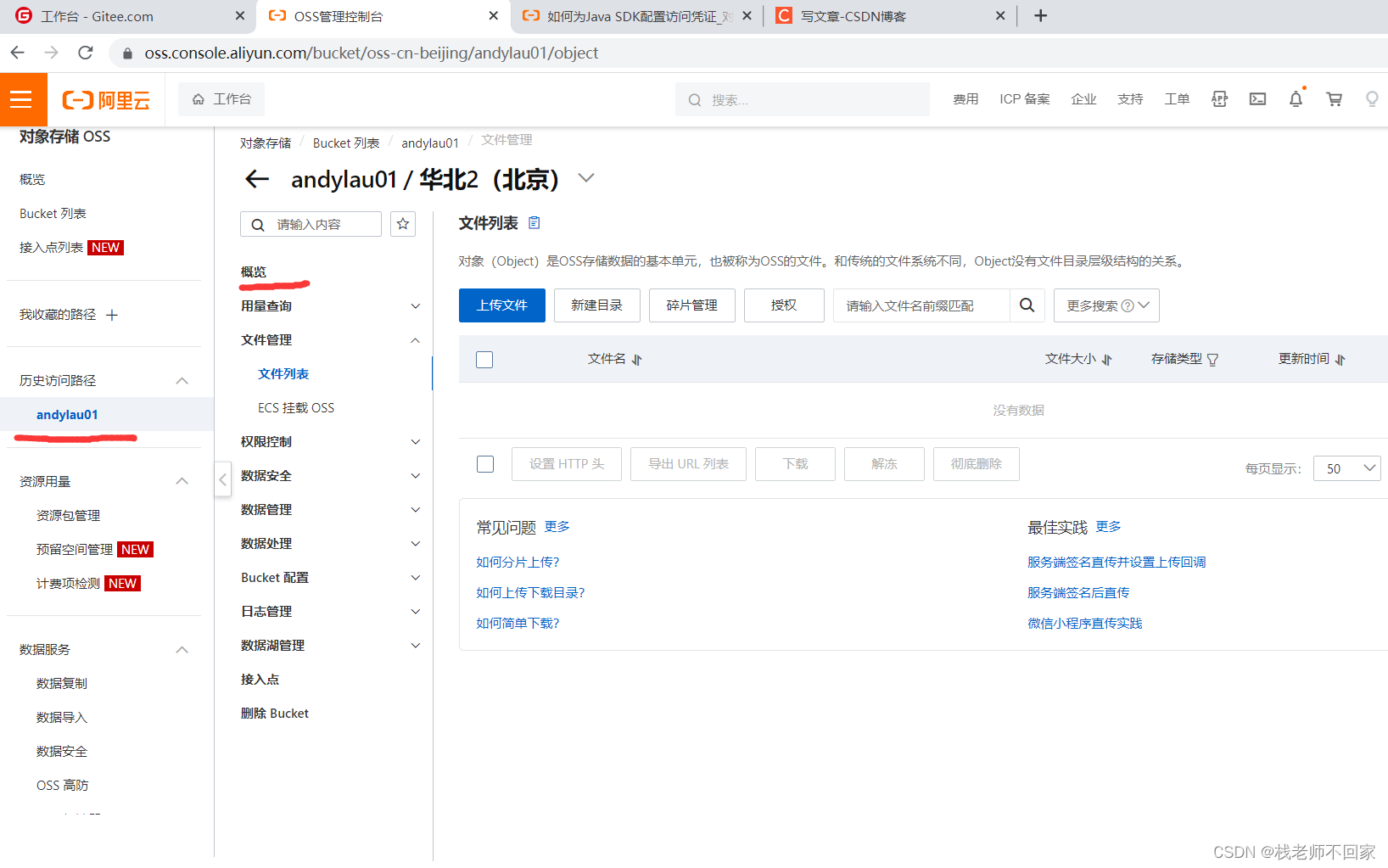Open Bucket 列表 in left sidebar
Image resolution: width=1388 pixels, height=868 pixels.
coord(53,214)
